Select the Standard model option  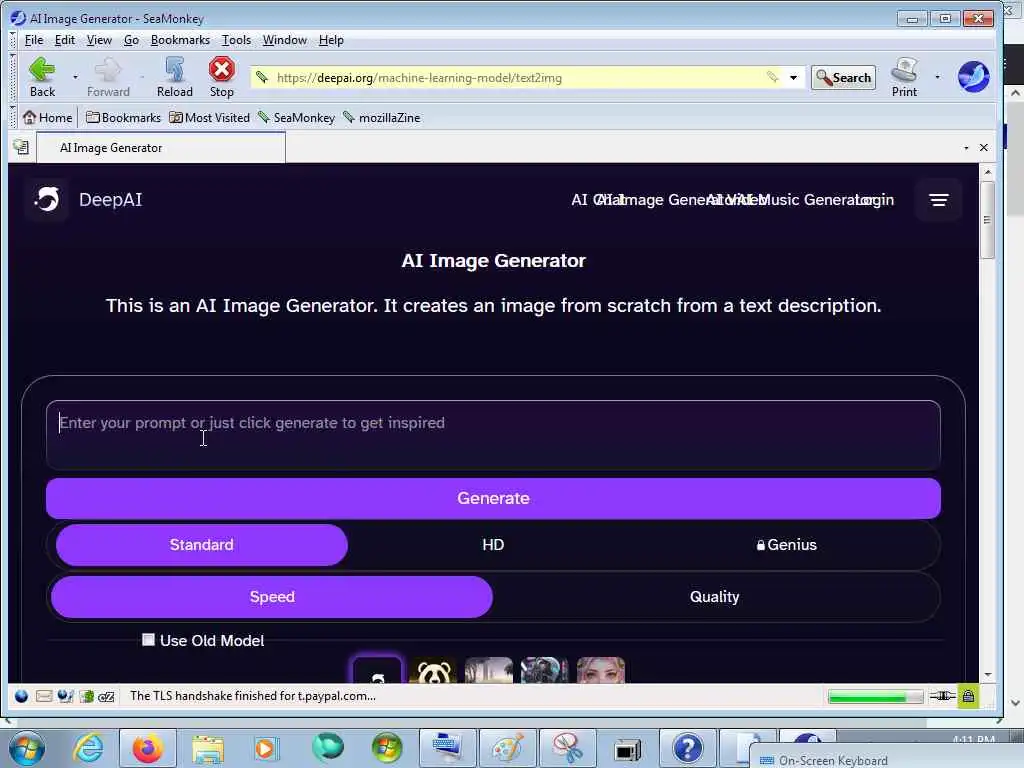[x=201, y=545]
